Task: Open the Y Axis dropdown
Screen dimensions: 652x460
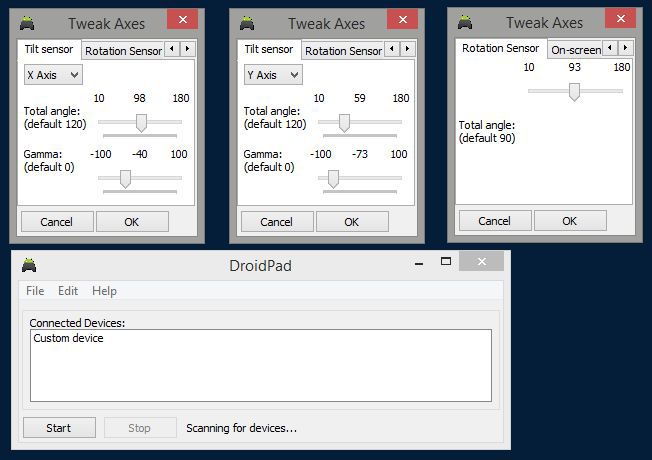Action: coord(273,75)
